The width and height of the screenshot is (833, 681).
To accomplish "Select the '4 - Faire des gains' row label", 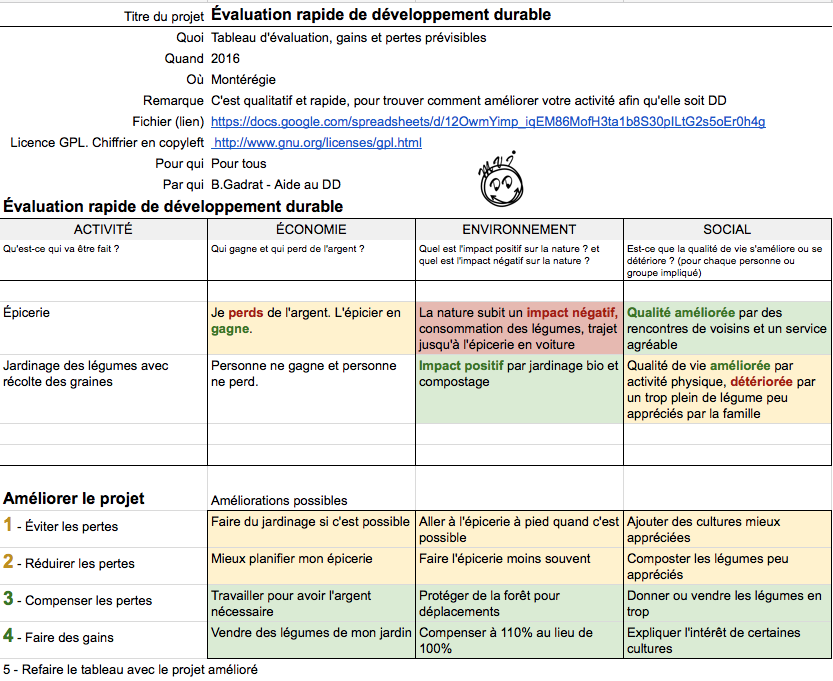I will (x=104, y=638).
